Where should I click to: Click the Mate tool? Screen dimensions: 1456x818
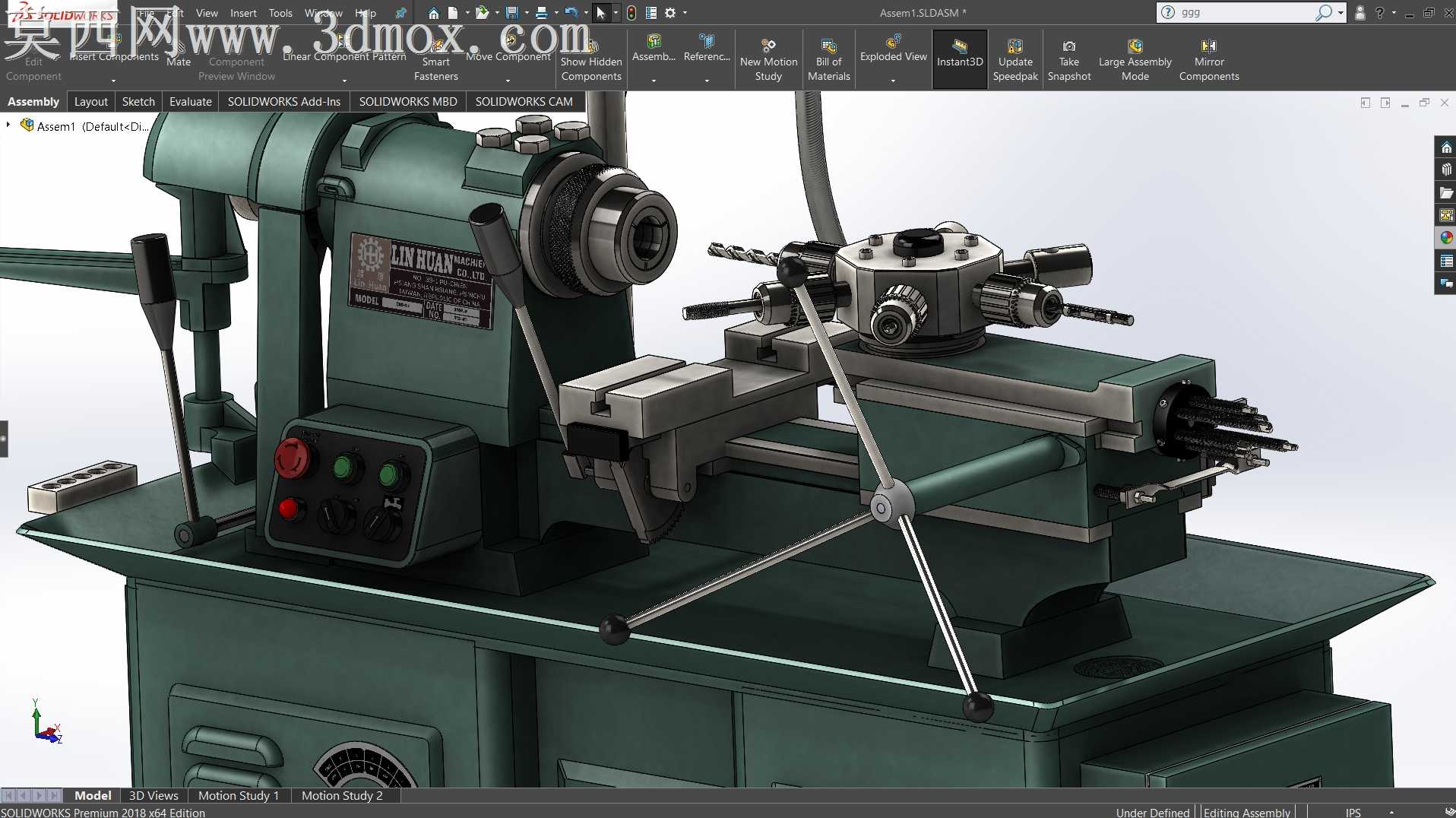coord(179,55)
